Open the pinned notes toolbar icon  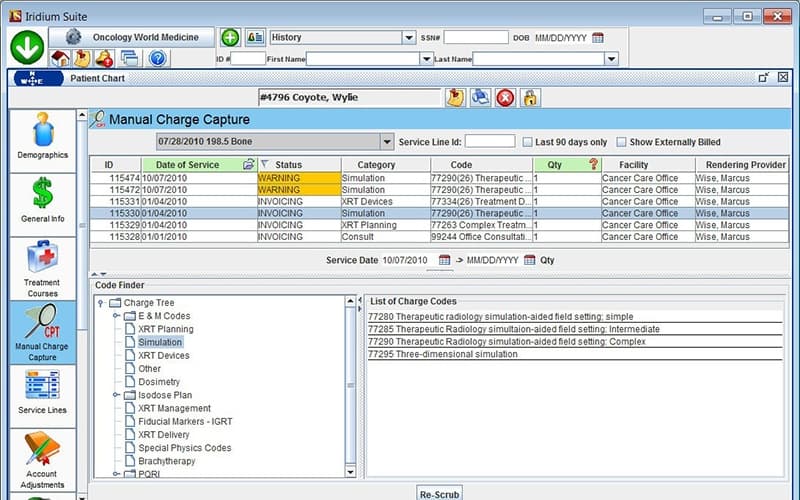(x=82, y=59)
